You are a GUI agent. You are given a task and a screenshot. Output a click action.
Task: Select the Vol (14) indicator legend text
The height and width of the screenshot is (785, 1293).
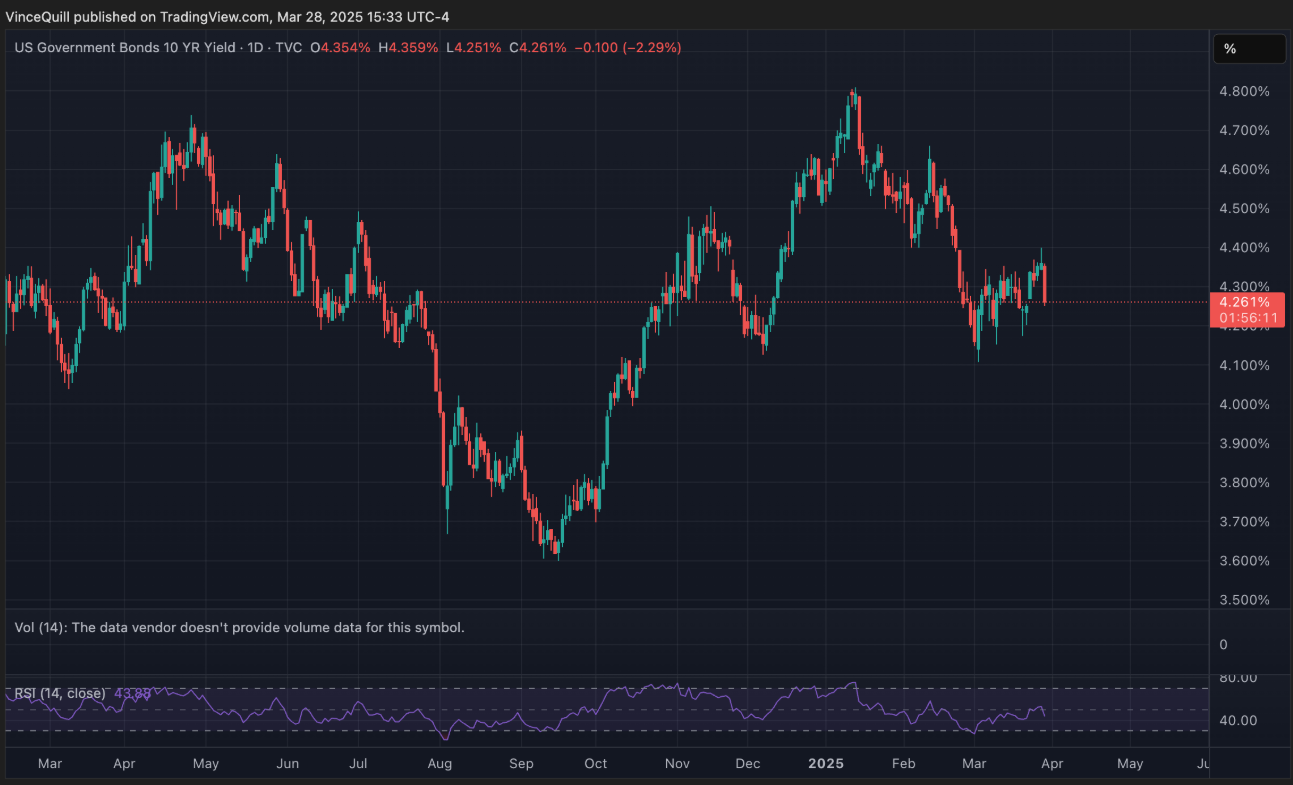point(240,628)
